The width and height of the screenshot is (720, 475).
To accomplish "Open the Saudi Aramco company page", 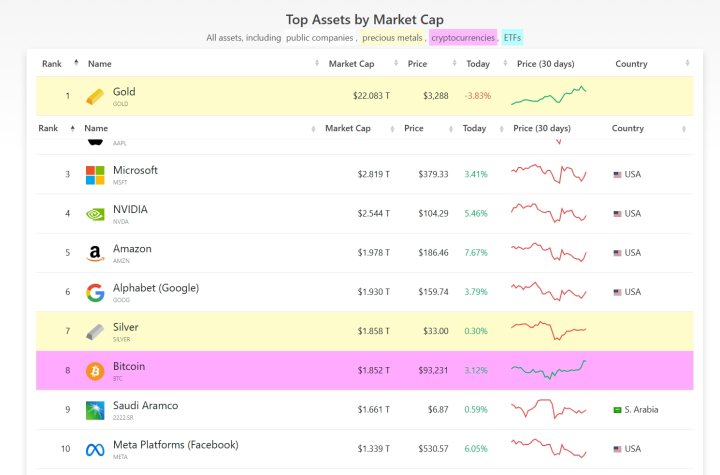I will coord(146,406).
